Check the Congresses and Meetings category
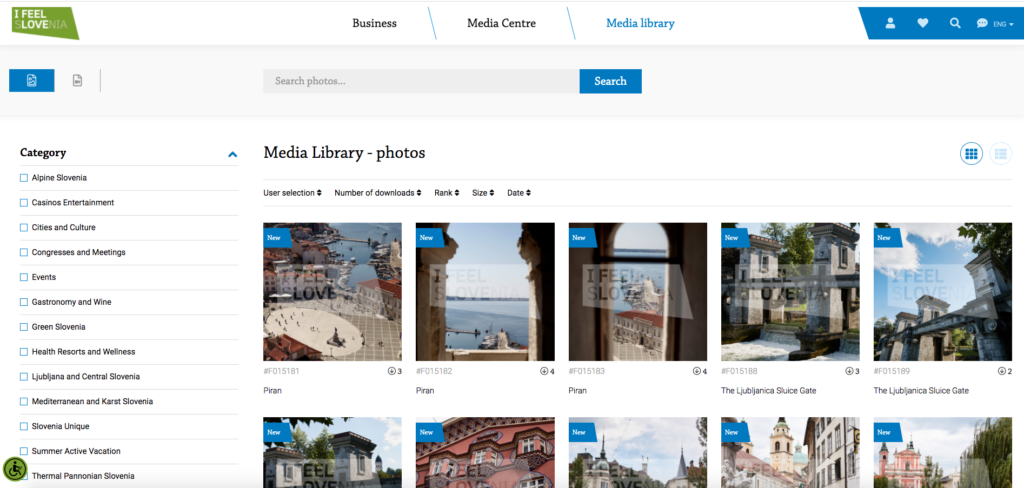 24,252
